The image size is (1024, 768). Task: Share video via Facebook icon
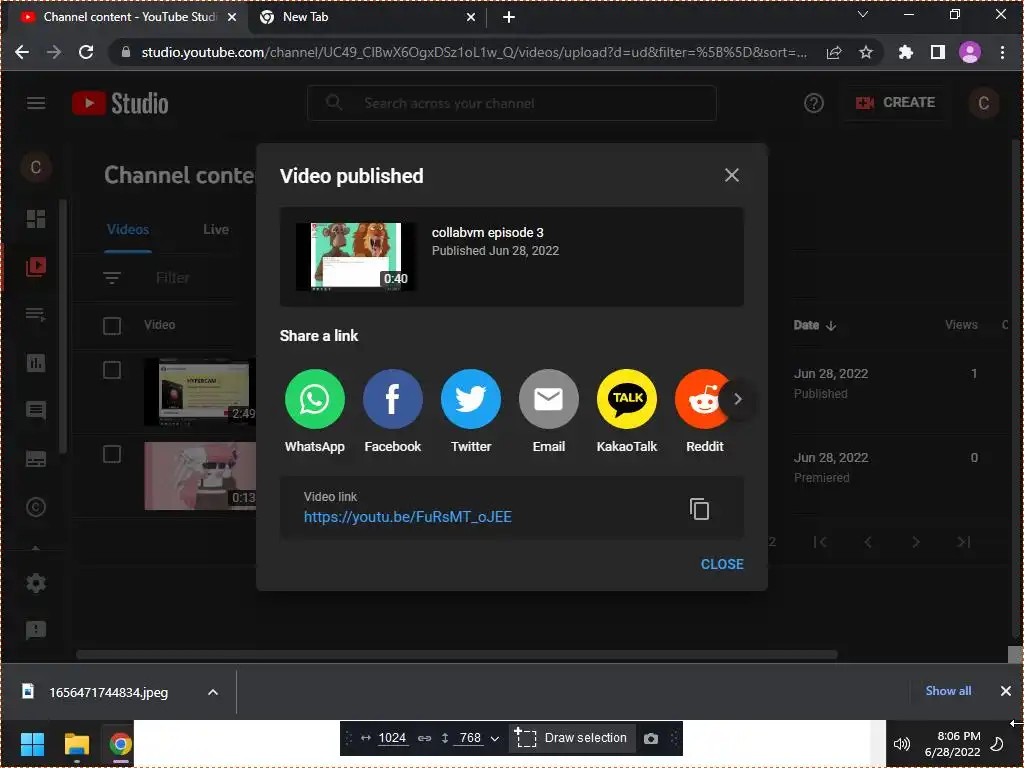pyautogui.click(x=392, y=399)
